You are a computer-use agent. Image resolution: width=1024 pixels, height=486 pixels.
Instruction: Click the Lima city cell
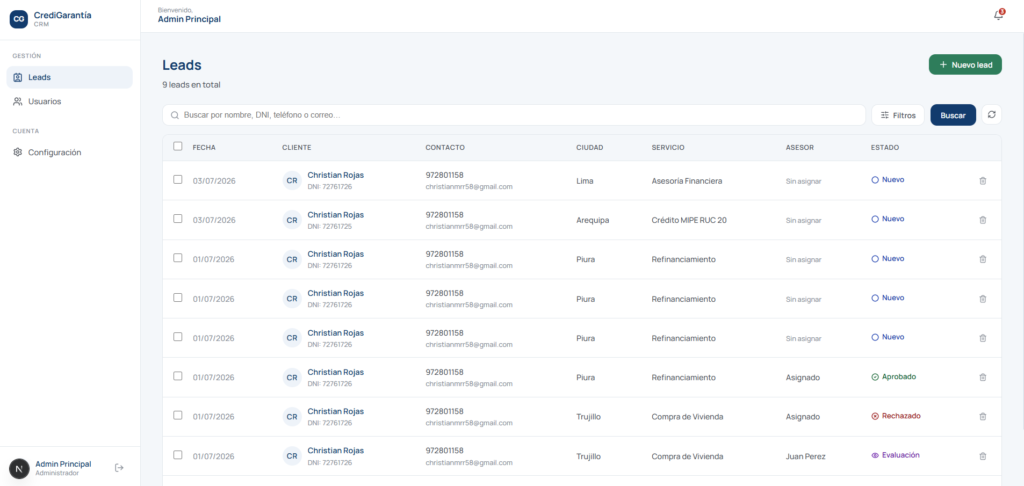tap(584, 181)
